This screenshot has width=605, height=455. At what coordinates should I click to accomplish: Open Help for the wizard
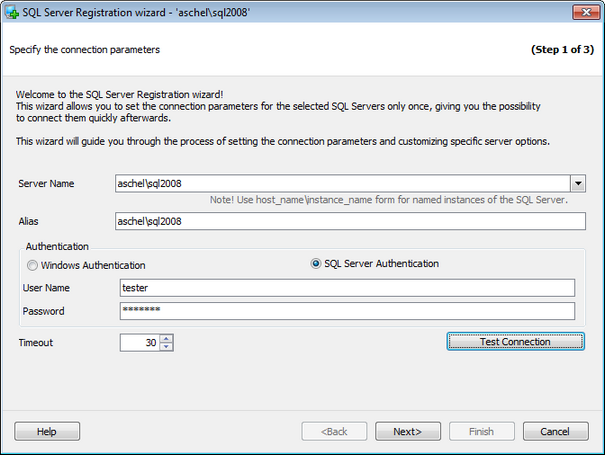47,431
